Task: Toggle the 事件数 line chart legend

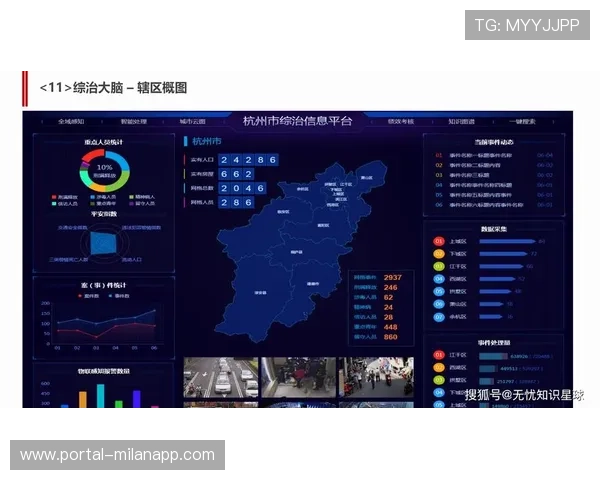Action: click(x=119, y=296)
